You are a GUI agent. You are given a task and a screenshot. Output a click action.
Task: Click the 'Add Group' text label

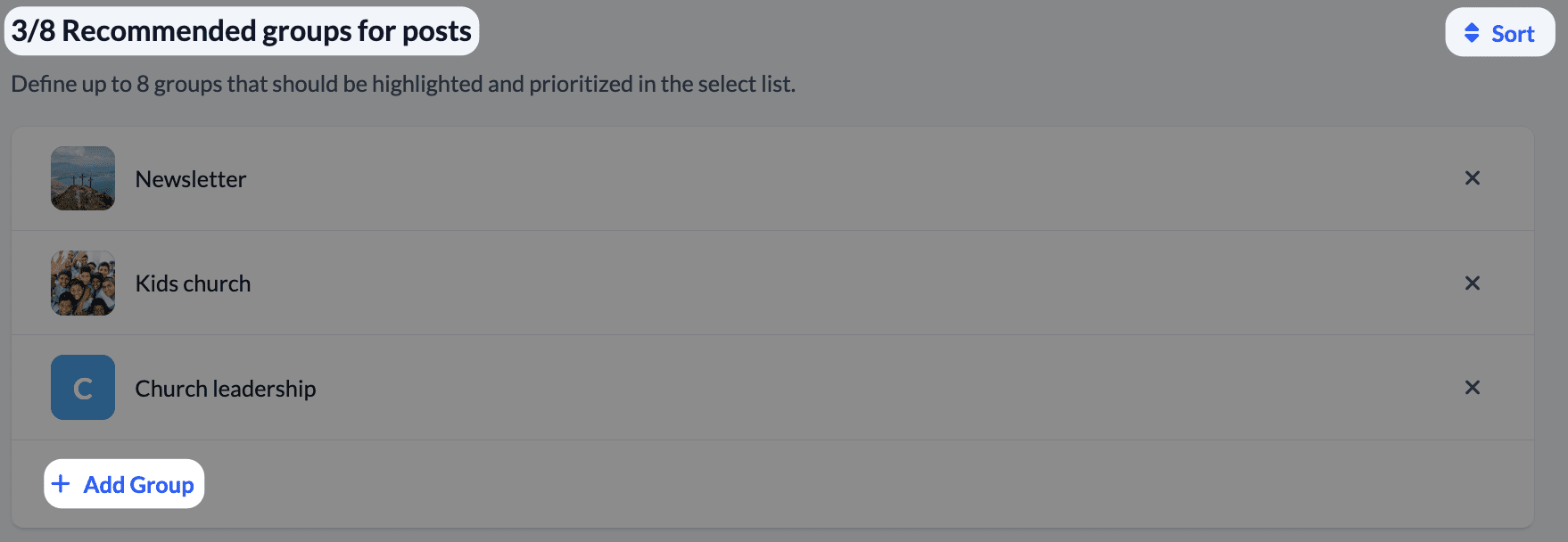pyautogui.click(x=139, y=485)
